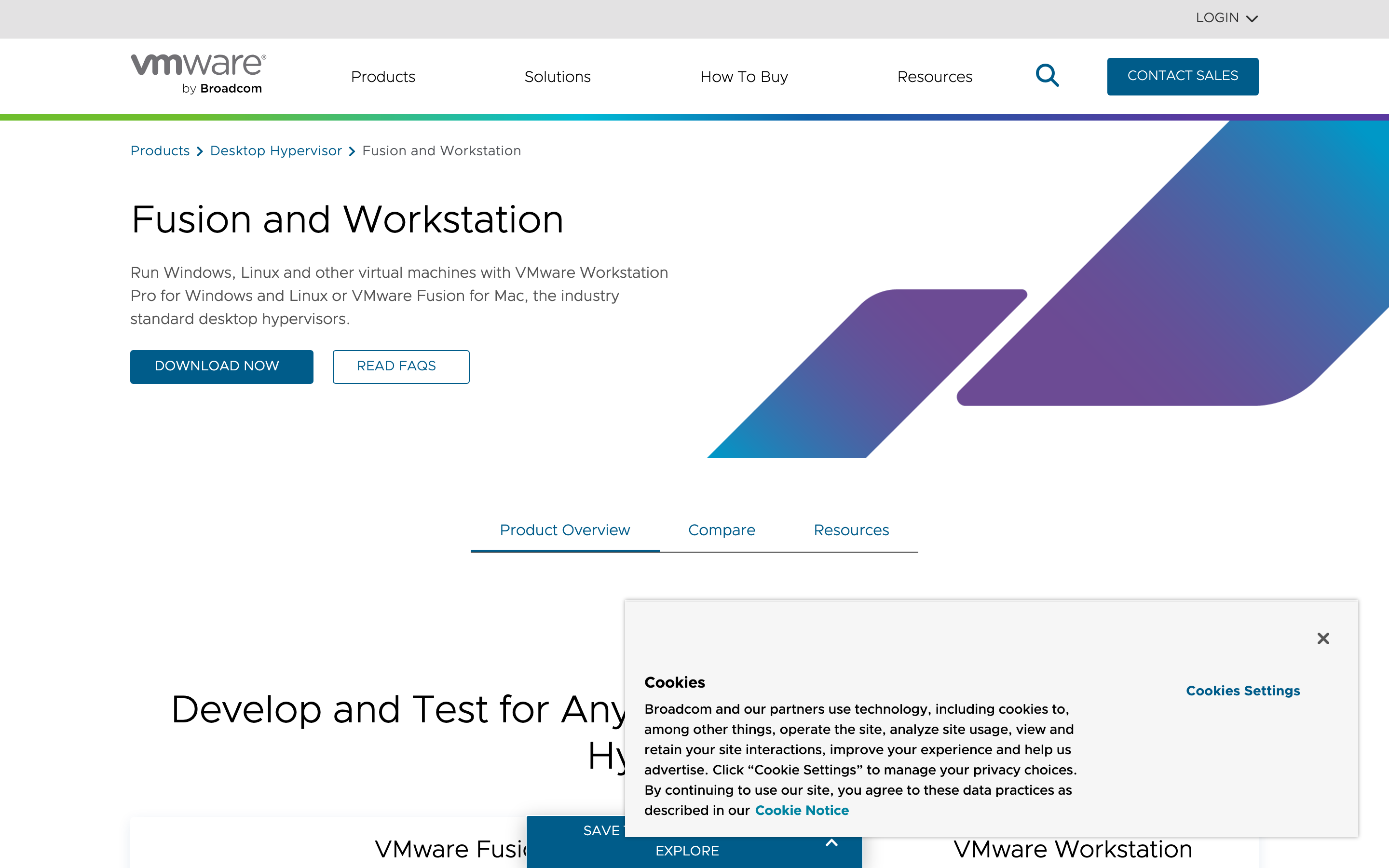This screenshot has height=868, width=1389.
Task: Open the Solutions menu
Action: click(x=558, y=77)
